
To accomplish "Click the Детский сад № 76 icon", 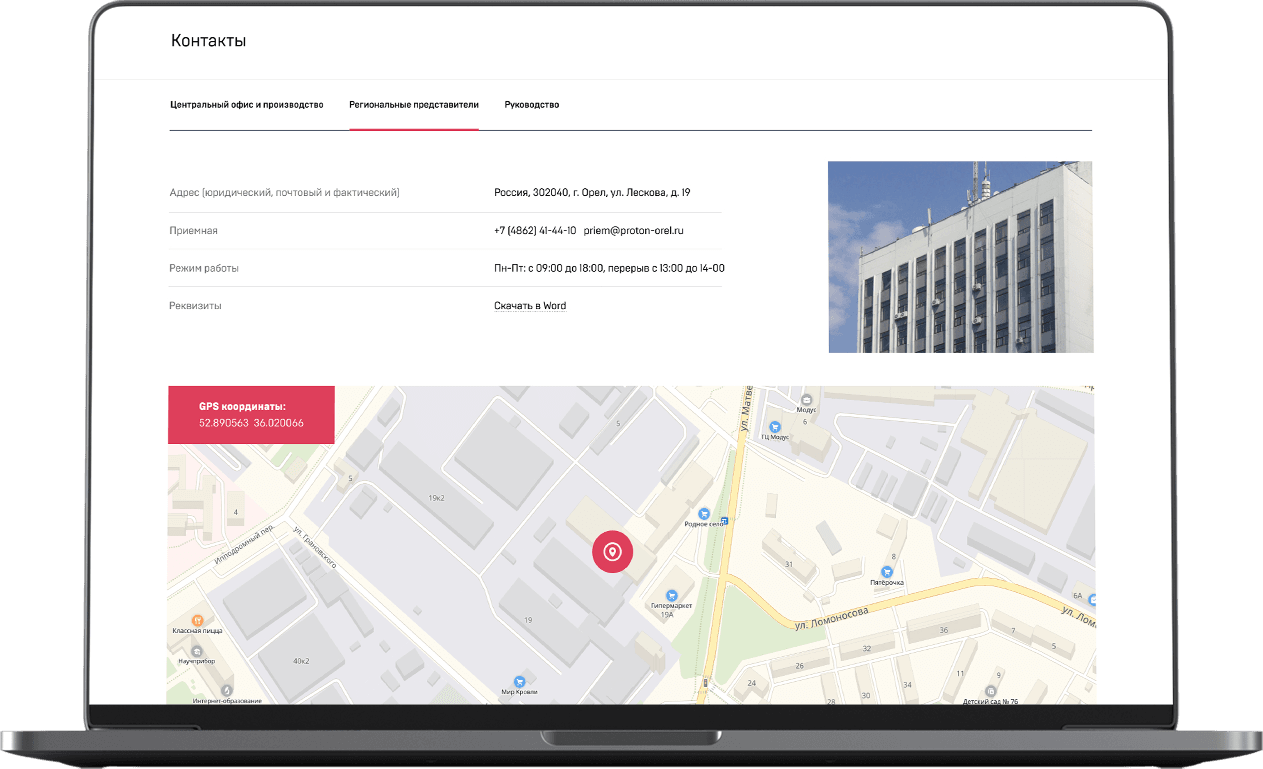I will point(990,690).
